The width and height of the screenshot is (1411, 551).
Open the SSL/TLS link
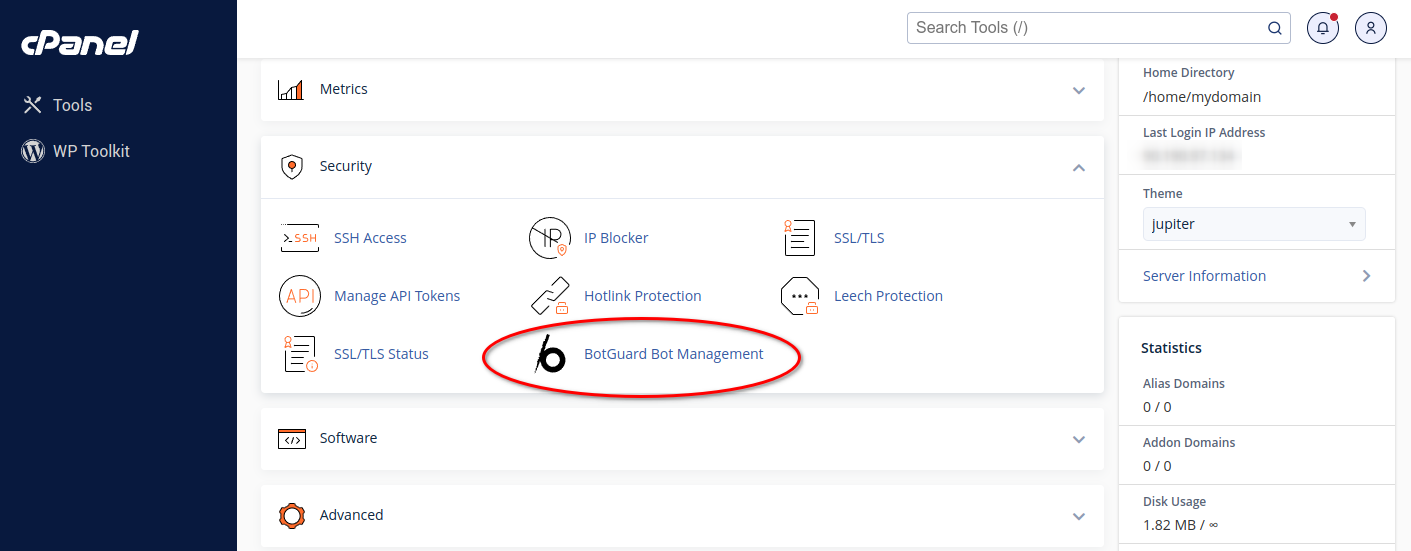tap(859, 238)
